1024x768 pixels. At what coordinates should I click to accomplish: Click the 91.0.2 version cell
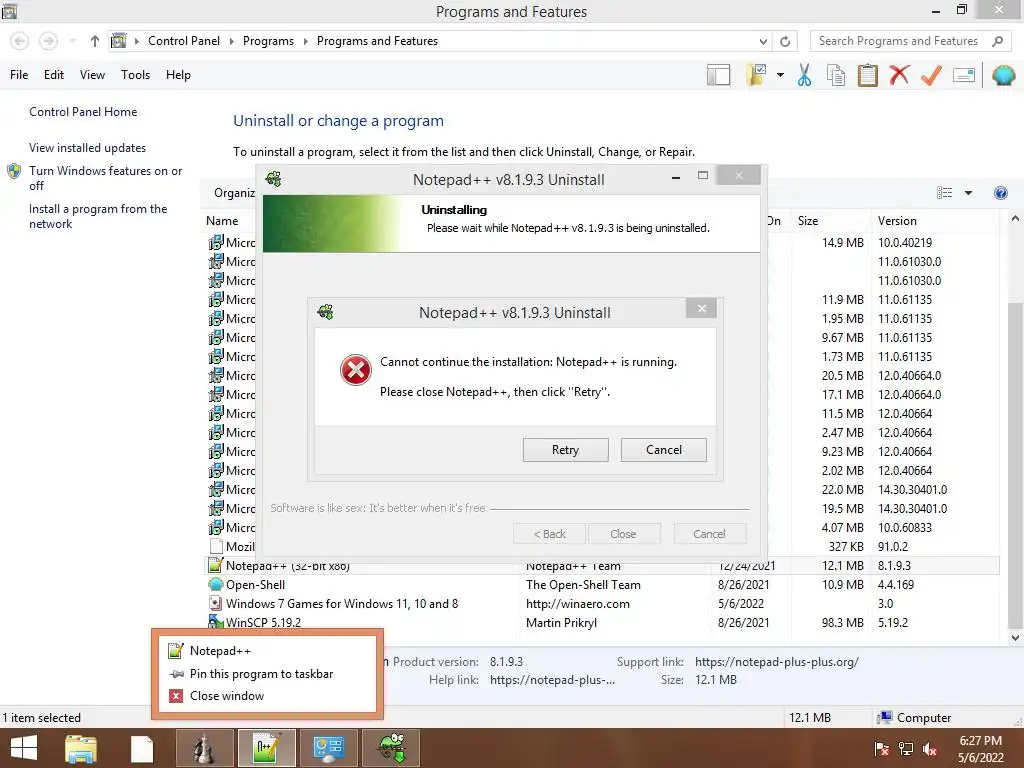point(893,547)
